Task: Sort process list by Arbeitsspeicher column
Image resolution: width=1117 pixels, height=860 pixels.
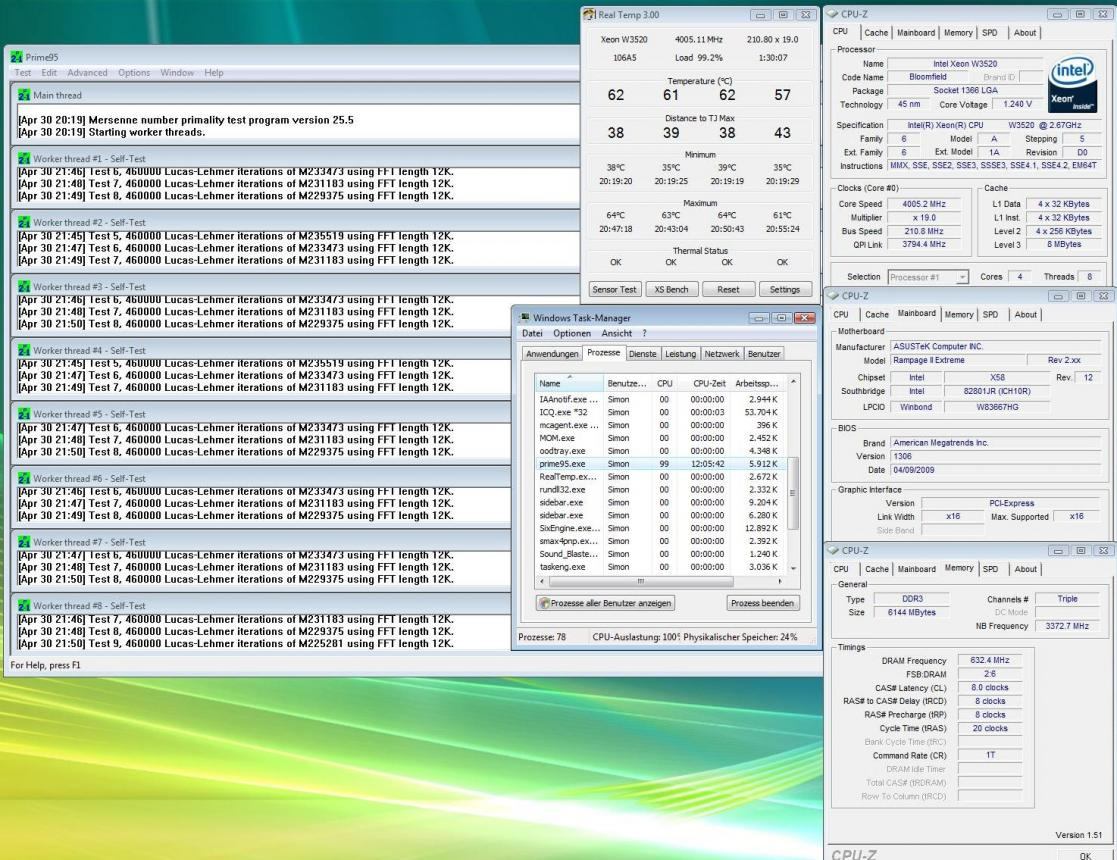Action: pyautogui.click(x=757, y=383)
